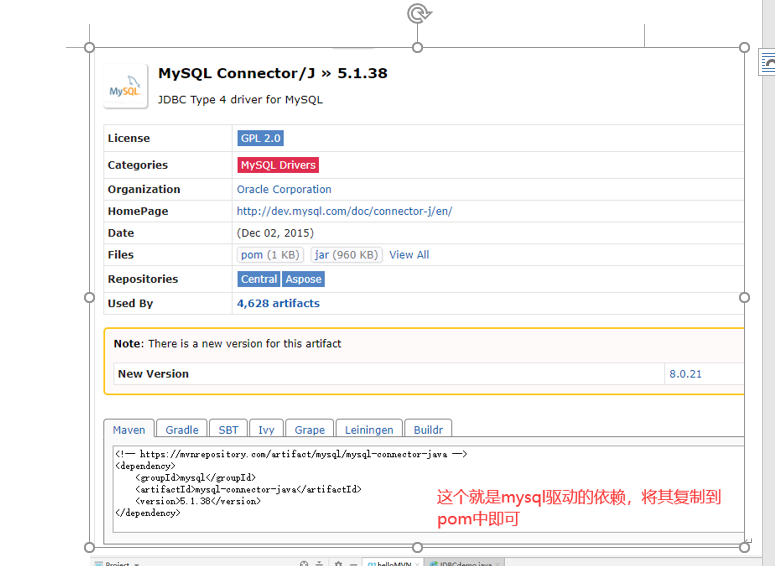Click the "Note: There is a new version" text
Image resolution: width=775 pixels, height=566 pixels.
tap(227, 344)
